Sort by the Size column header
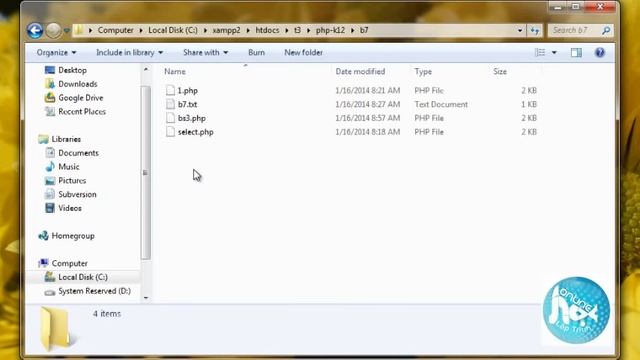The height and width of the screenshot is (360, 640). tap(500, 71)
